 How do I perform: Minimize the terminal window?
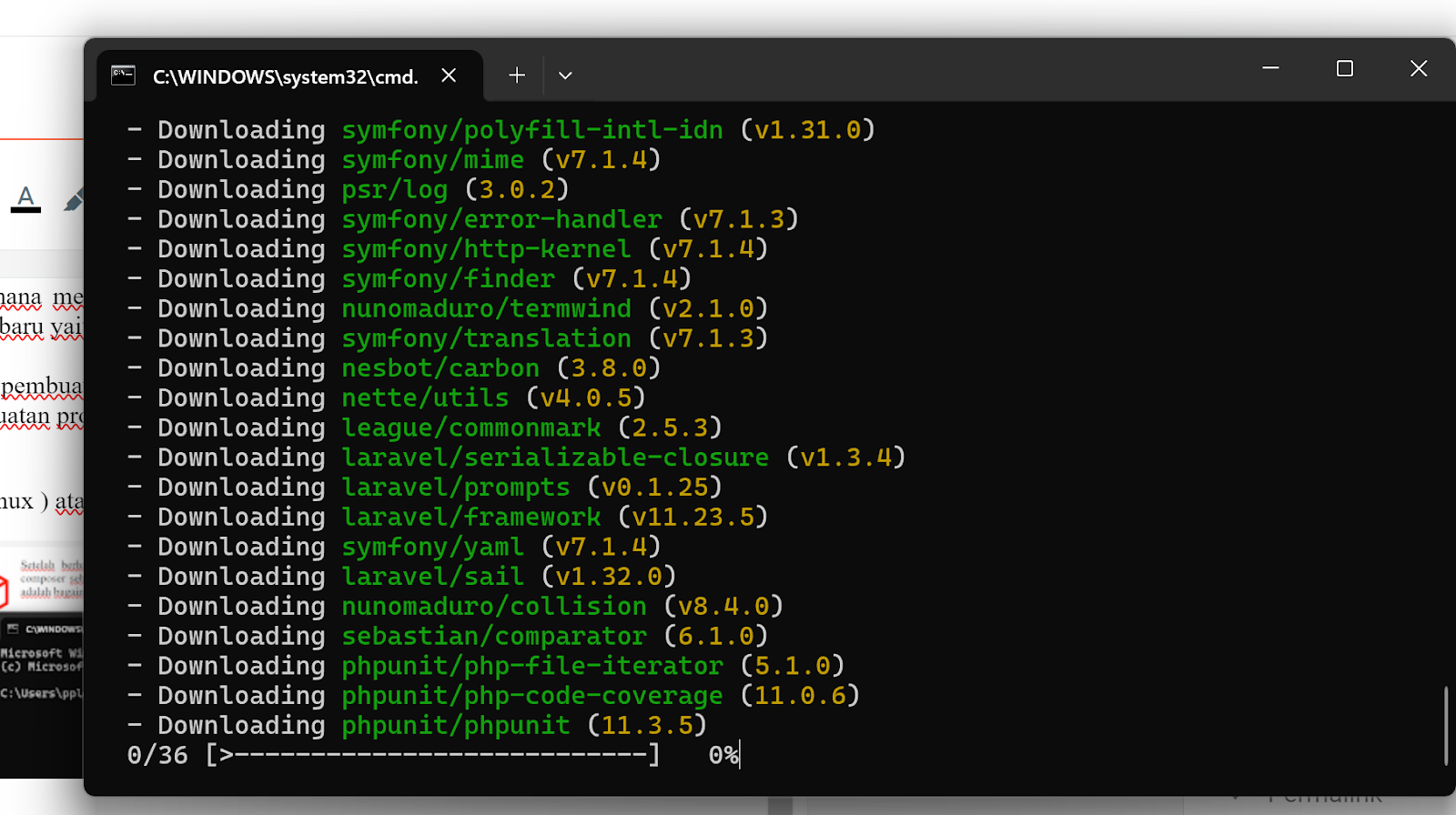pos(1271,68)
